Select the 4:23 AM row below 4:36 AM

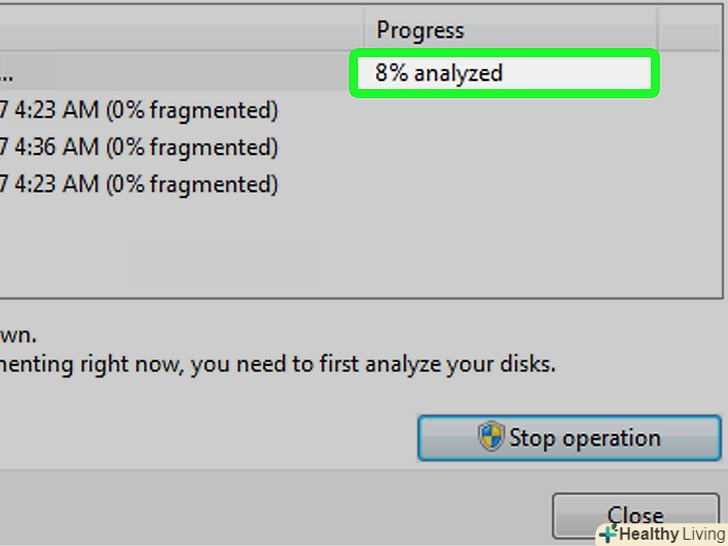click(x=140, y=184)
